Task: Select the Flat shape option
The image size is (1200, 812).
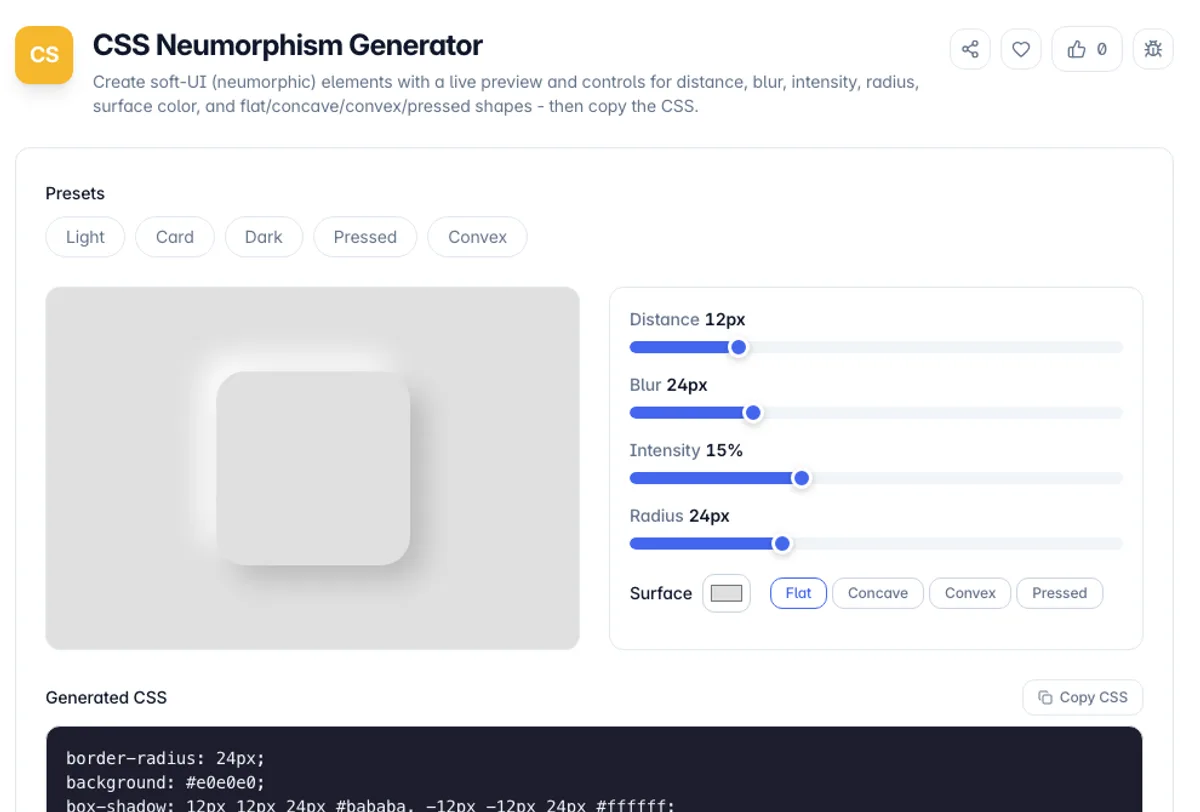Action: 798,593
